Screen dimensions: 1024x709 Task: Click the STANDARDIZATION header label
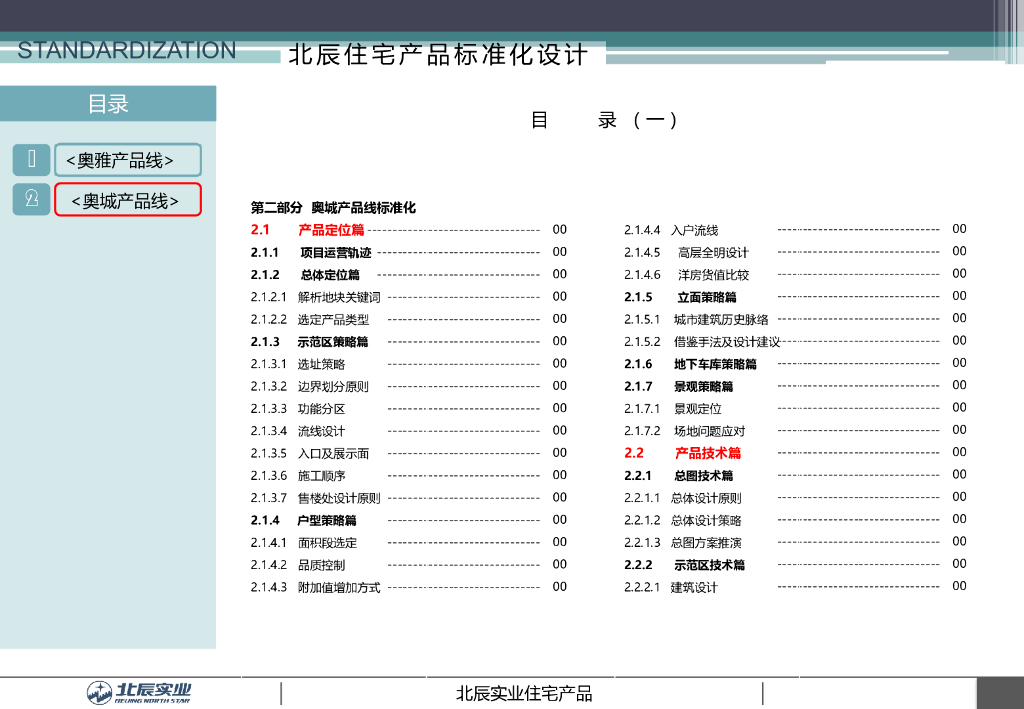coord(127,50)
